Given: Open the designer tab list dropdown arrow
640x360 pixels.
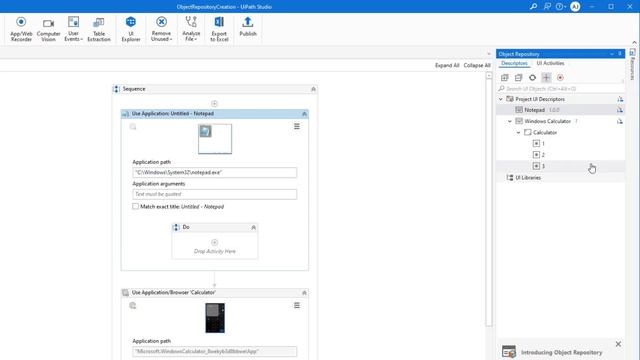Looking at the screenshot, I should point(489,54).
